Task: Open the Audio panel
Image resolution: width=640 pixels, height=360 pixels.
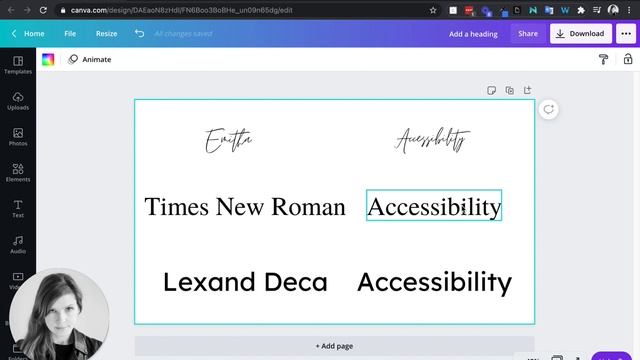Action: (x=18, y=244)
